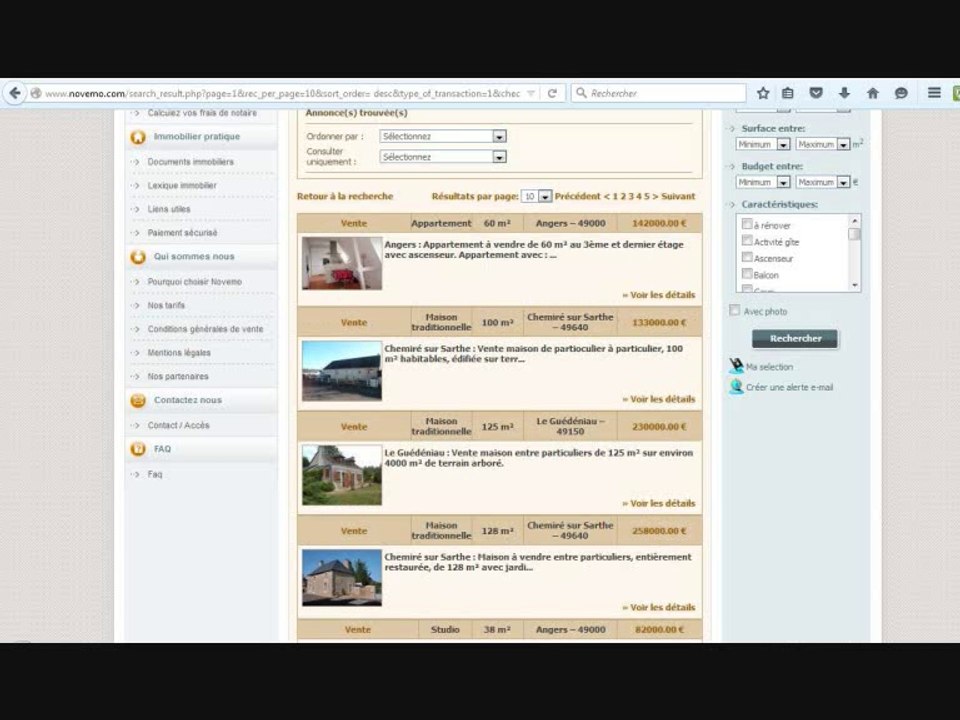The image size is (960, 720).
Task: Open 'Liens utiles' menu item
Action: [x=169, y=209]
